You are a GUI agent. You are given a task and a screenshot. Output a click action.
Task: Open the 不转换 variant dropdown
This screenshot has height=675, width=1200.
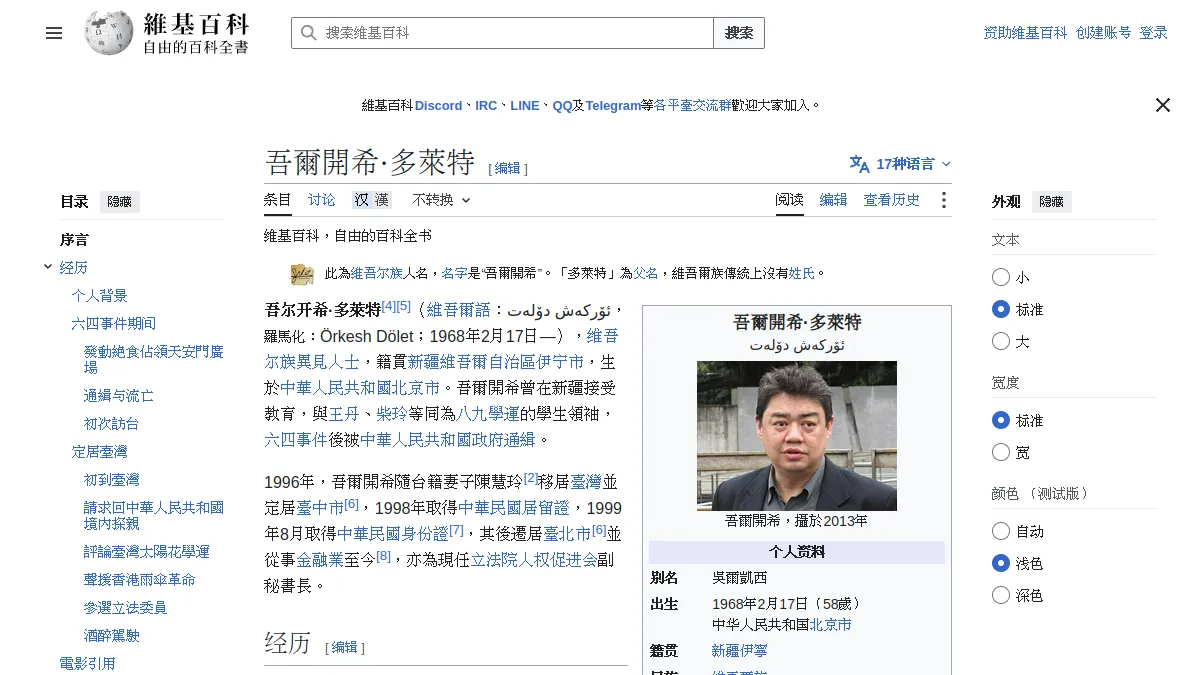coord(441,200)
